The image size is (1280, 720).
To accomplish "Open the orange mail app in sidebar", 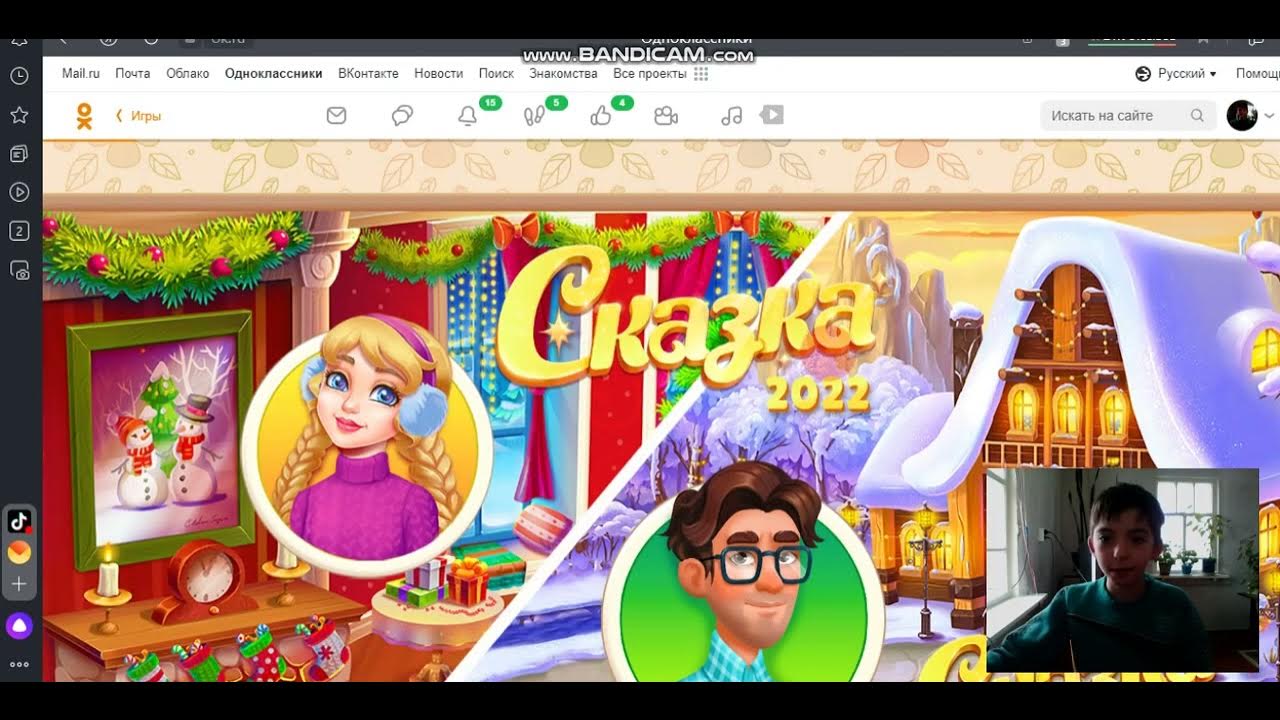I will [x=19, y=552].
